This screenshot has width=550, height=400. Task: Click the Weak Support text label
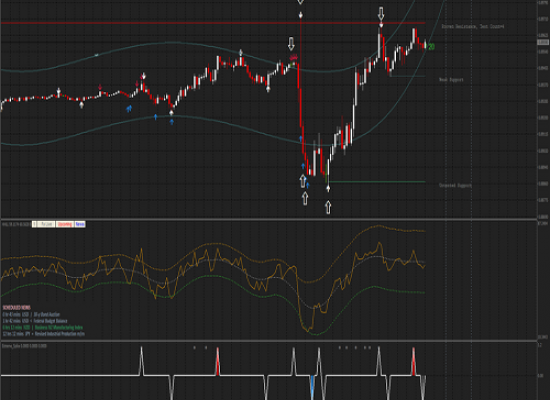(451, 80)
